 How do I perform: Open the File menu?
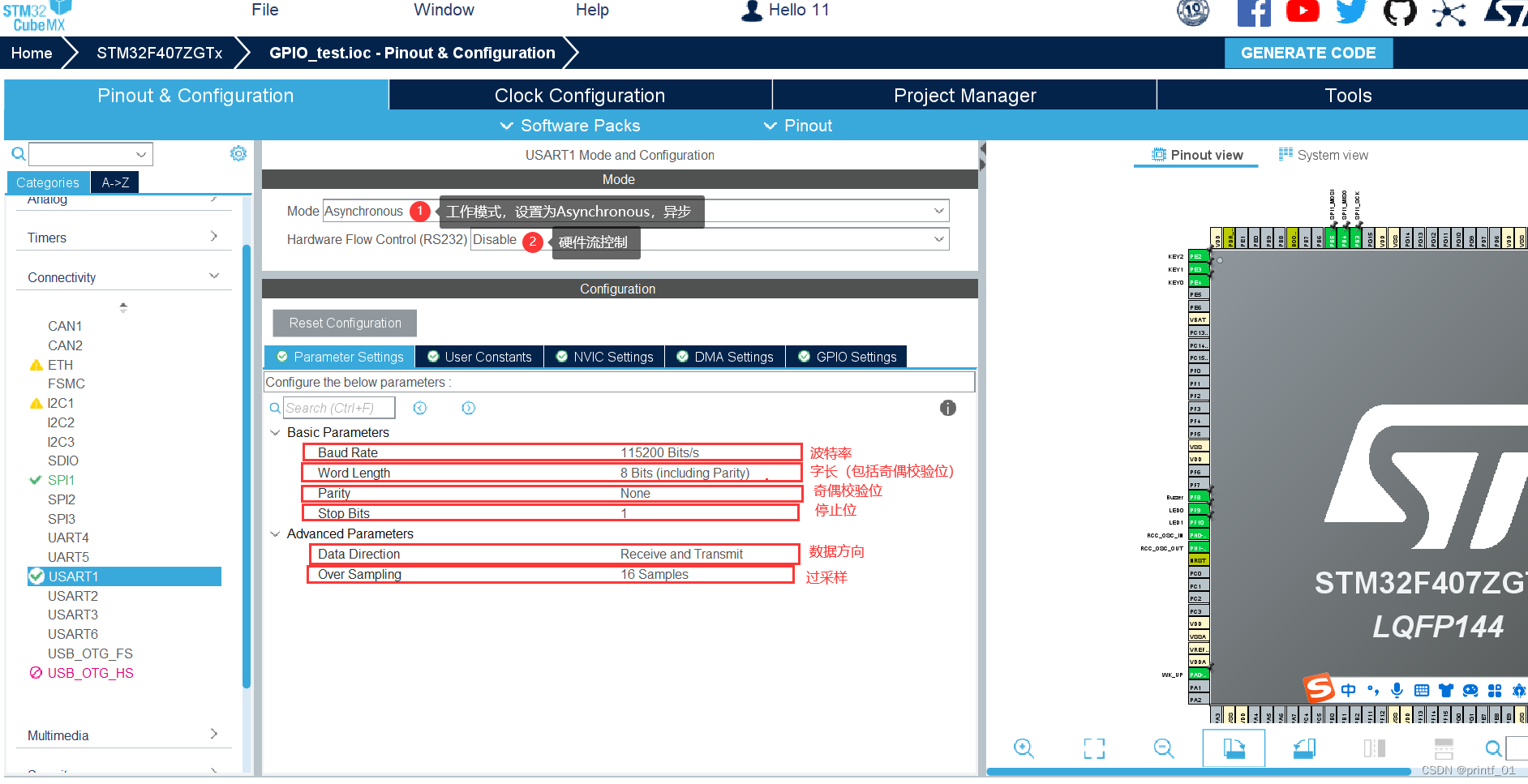[265, 10]
